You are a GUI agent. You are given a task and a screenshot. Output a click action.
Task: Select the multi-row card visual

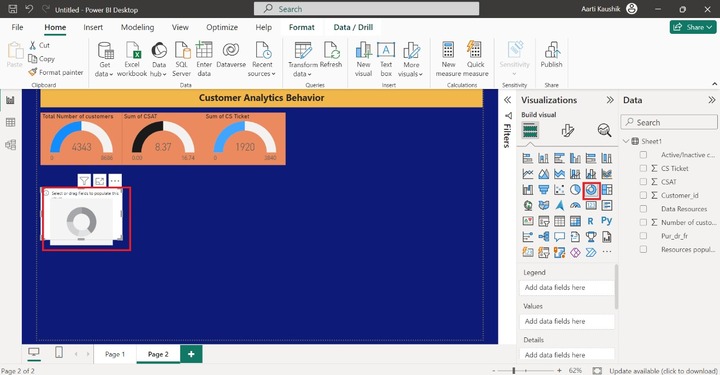607,206
